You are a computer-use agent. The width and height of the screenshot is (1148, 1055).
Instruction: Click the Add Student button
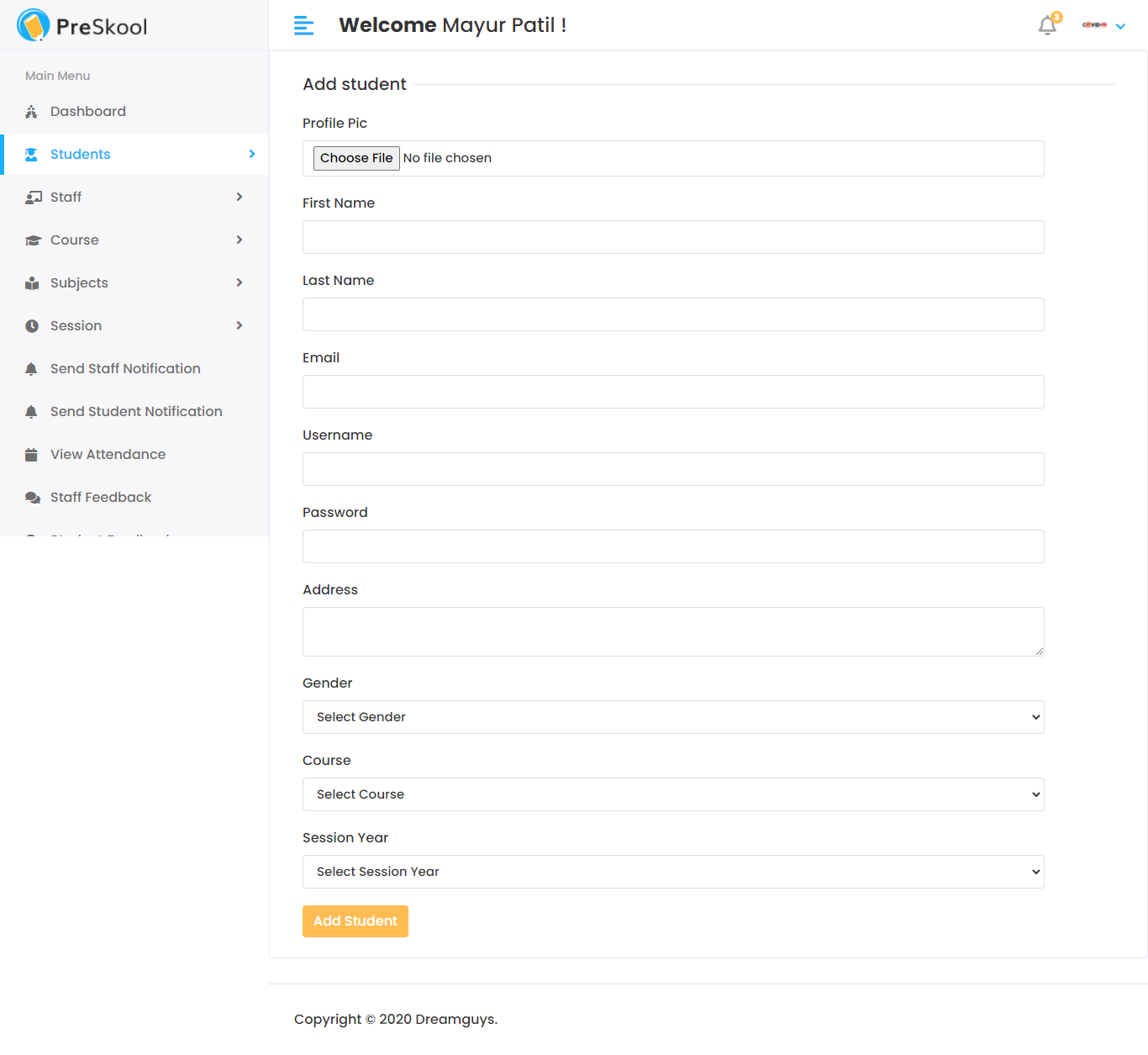355,921
